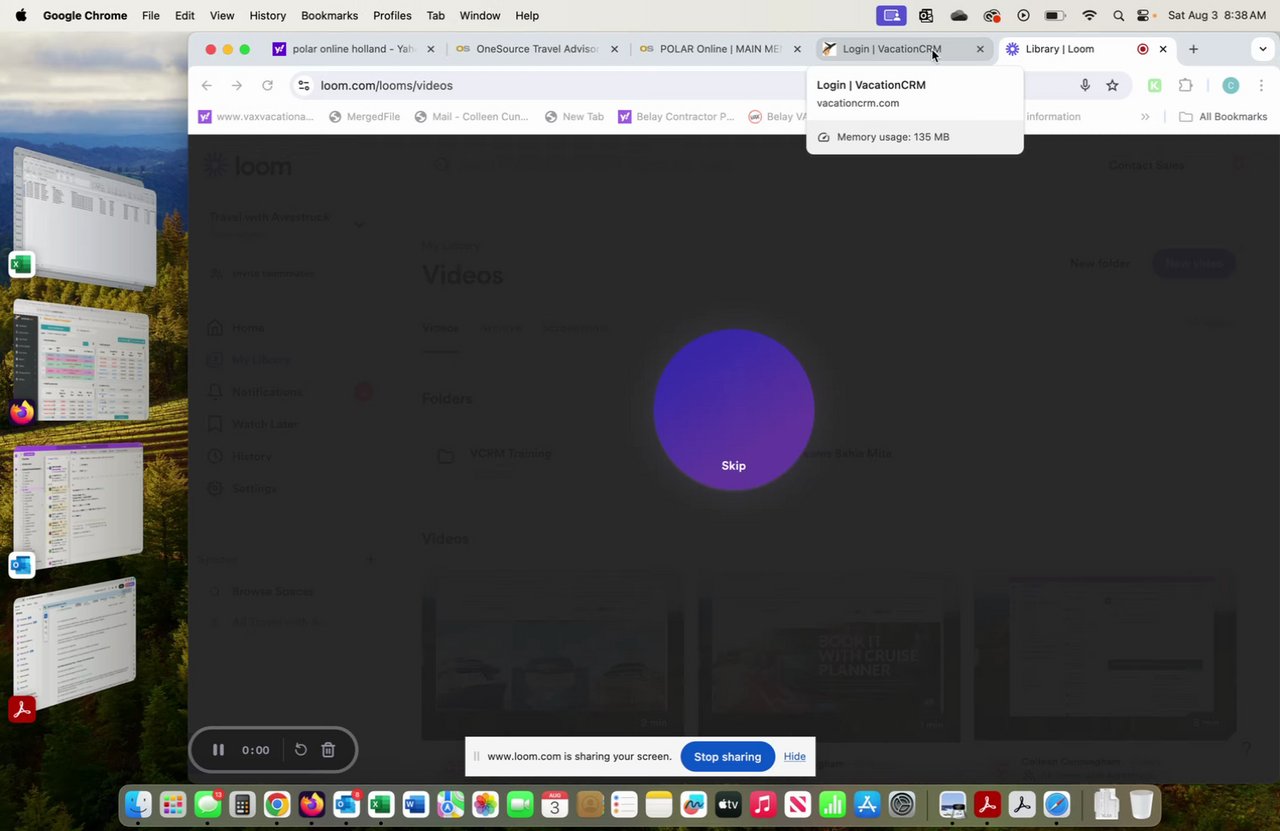This screenshot has height=831, width=1280.
Task: Open the Bookmarks menu
Action: pyautogui.click(x=329, y=16)
